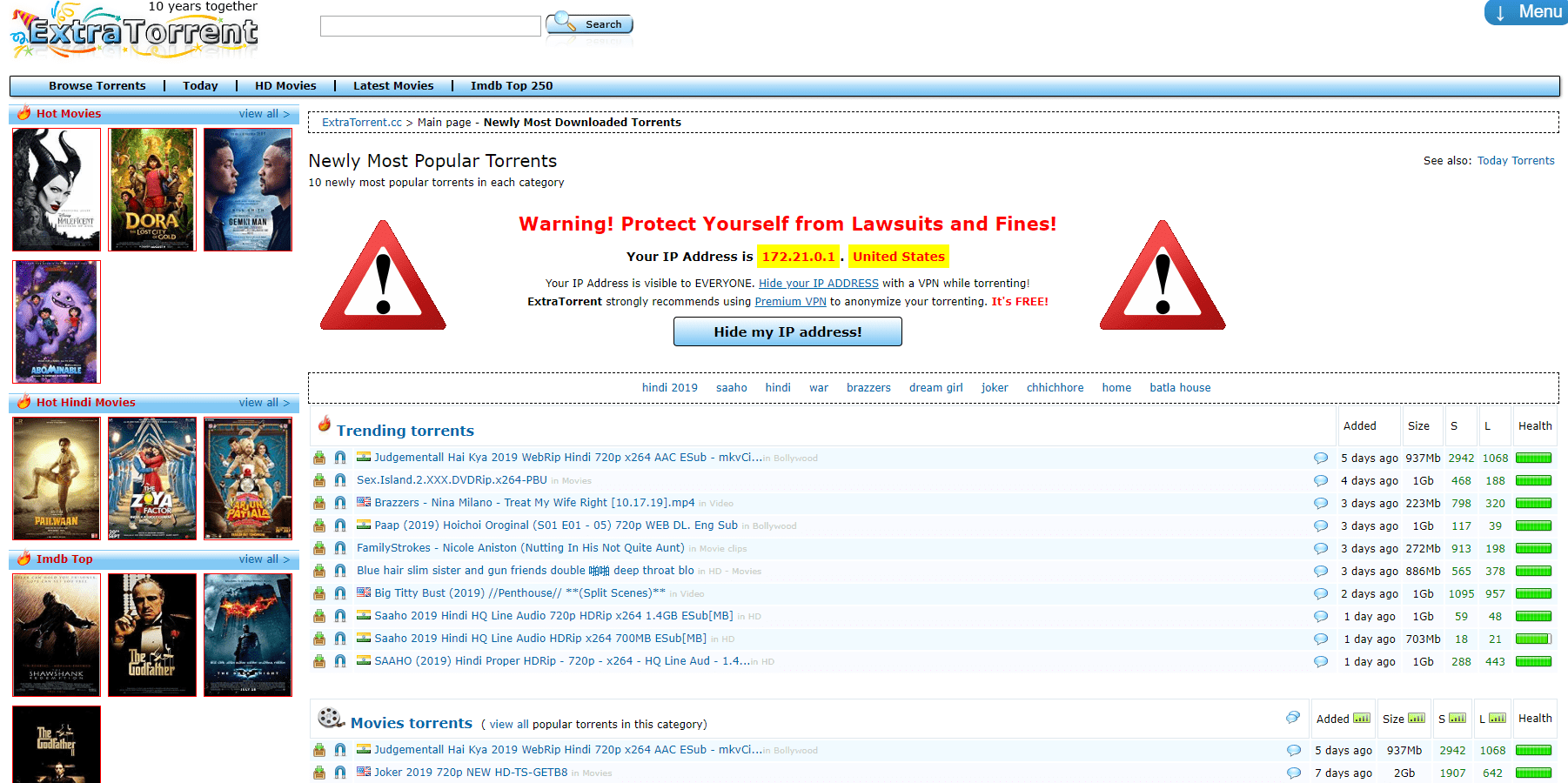Open HD Movies menu item
1568x783 pixels.
[x=285, y=86]
